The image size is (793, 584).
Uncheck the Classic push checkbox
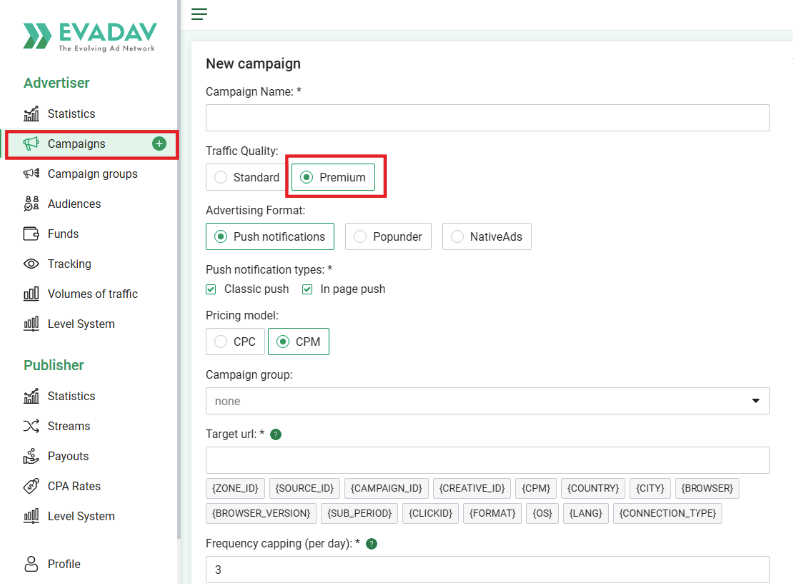tap(211, 289)
